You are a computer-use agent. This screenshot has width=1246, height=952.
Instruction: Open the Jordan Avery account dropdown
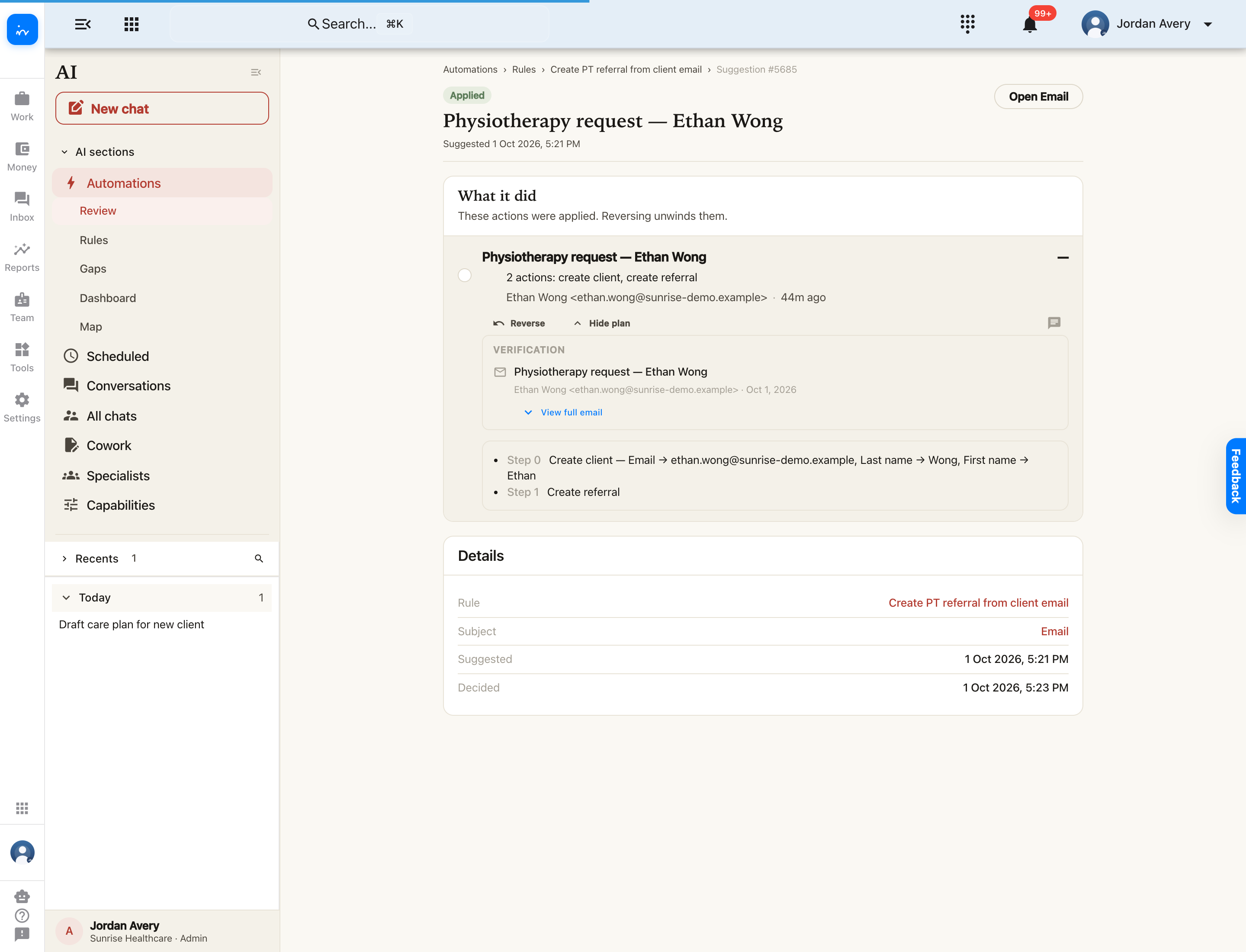coord(1148,24)
